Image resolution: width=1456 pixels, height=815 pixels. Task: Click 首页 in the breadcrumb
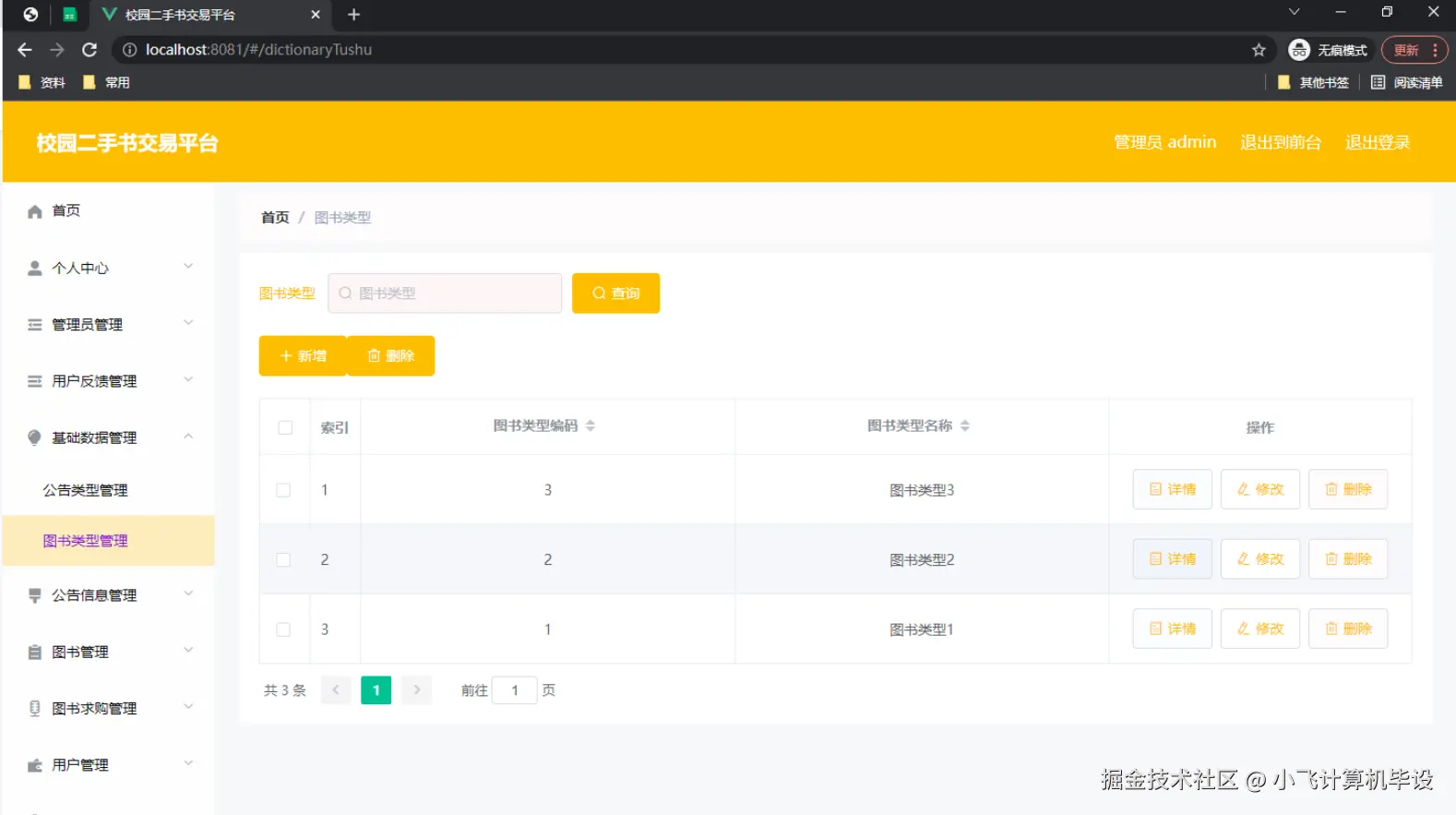coord(275,218)
